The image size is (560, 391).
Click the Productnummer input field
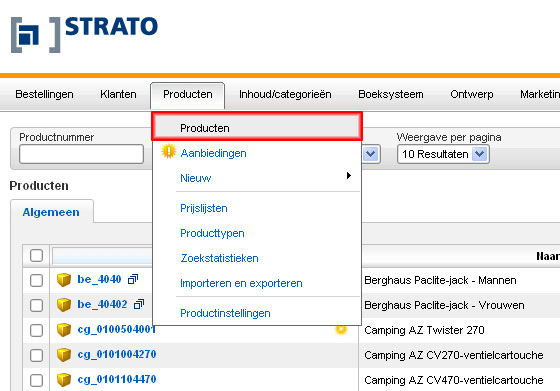click(x=81, y=154)
